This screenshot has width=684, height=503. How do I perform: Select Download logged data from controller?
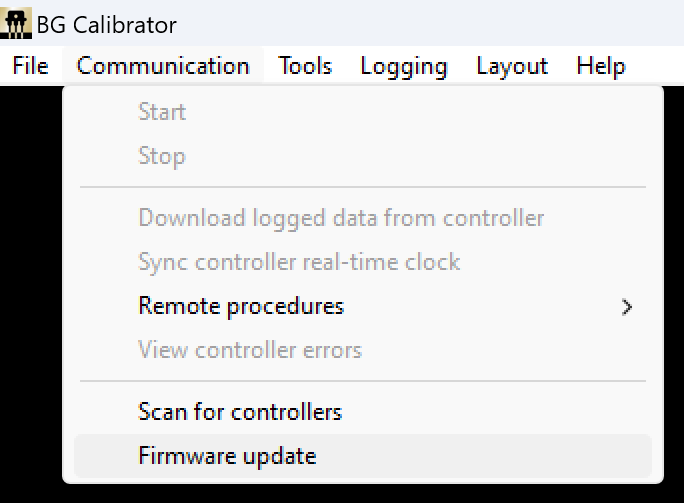click(x=341, y=218)
